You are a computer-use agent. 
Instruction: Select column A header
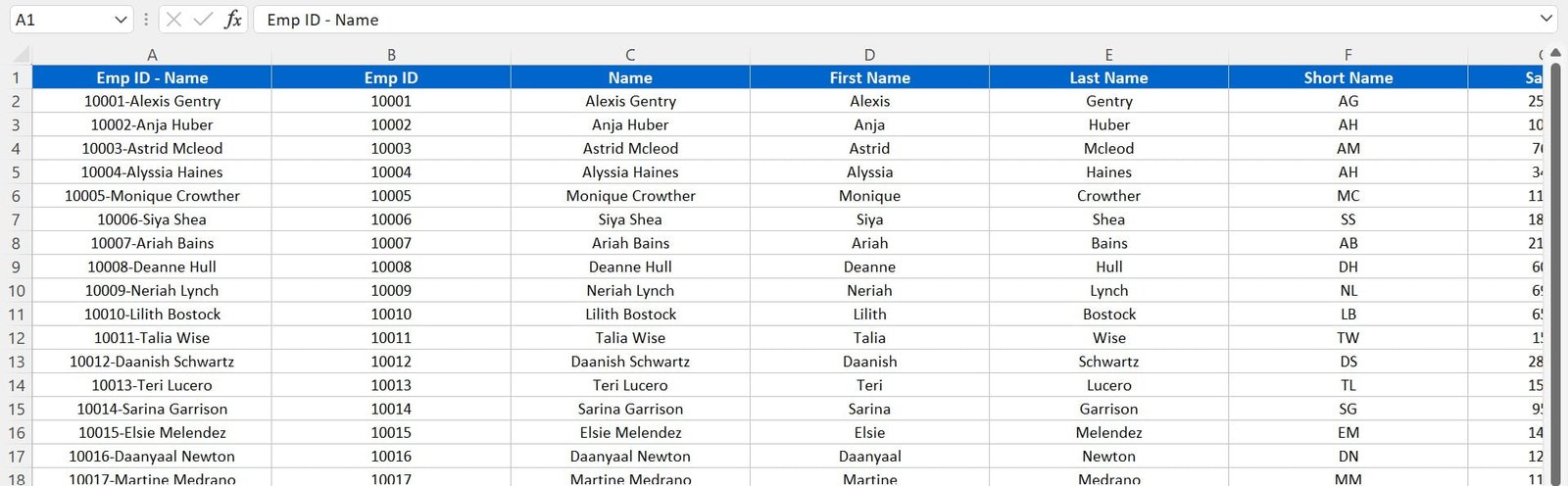tap(152, 55)
